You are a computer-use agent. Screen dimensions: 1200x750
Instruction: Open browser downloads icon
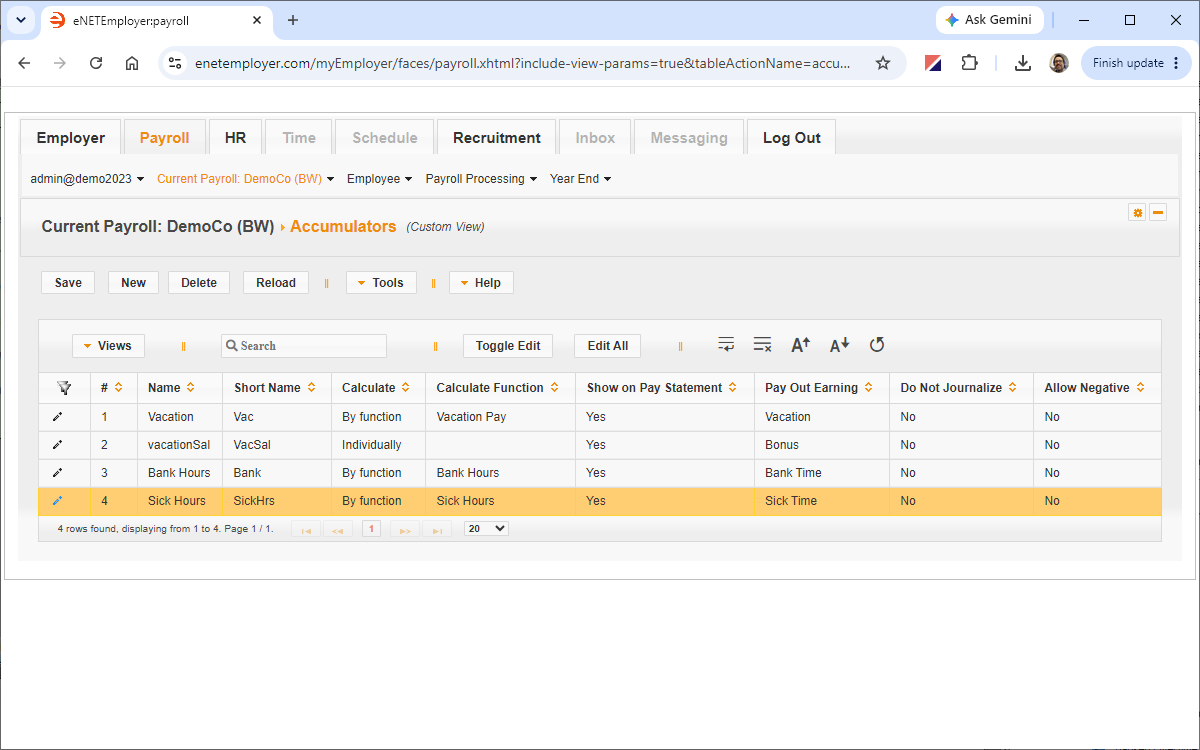pos(1022,63)
